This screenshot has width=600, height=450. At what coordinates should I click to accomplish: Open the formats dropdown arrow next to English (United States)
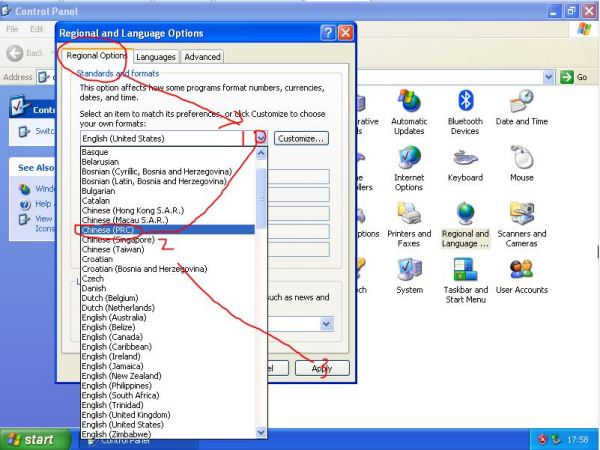[261, 138]
